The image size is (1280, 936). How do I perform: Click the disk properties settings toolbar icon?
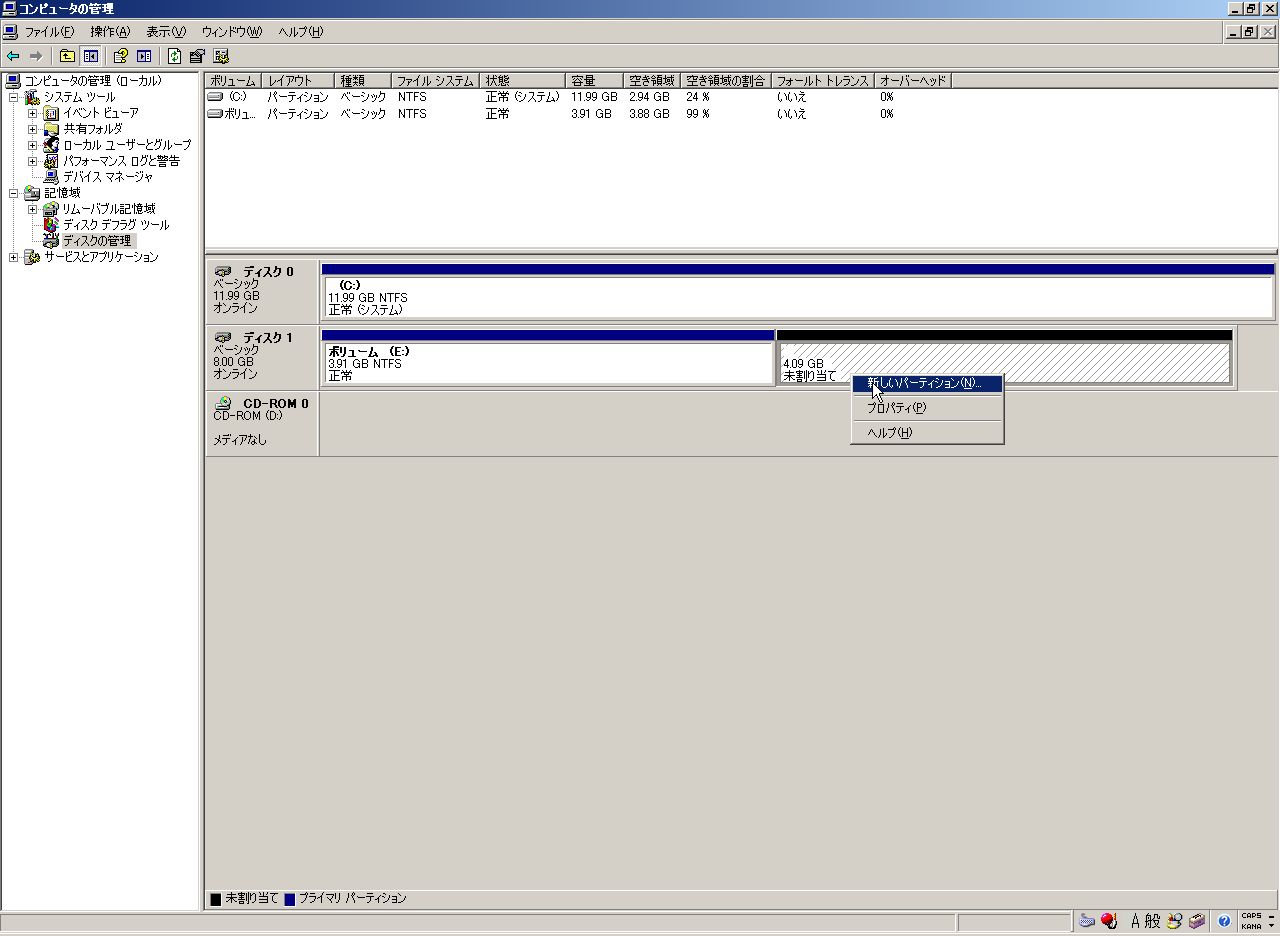[x=197, y=56]
